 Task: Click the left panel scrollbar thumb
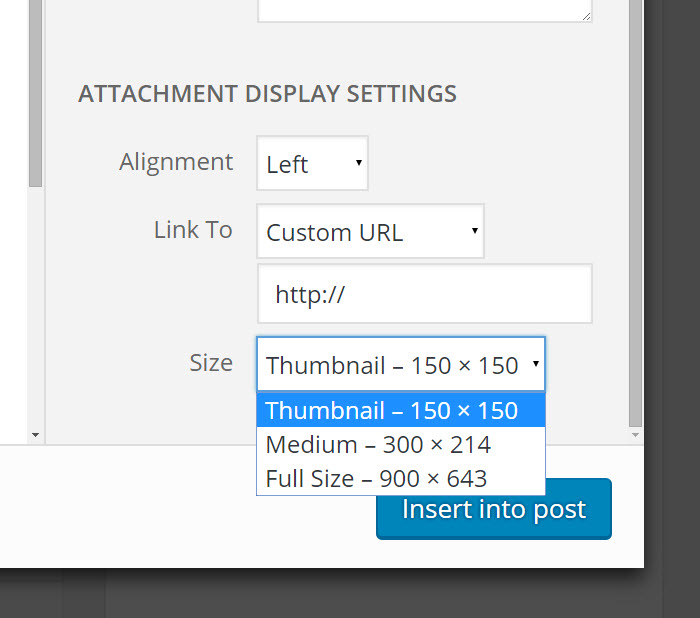coord(35,90)
